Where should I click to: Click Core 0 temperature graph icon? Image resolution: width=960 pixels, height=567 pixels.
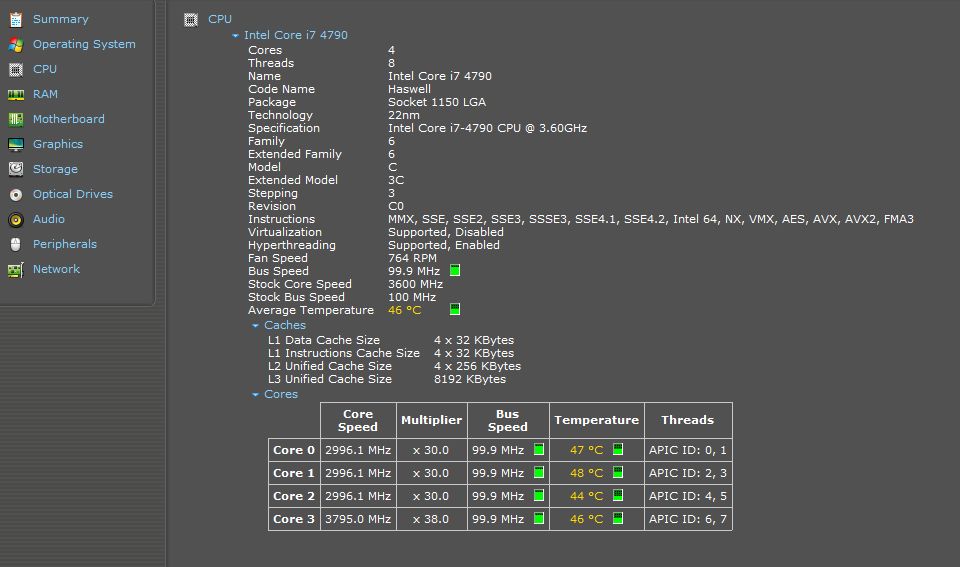point(618,449)
